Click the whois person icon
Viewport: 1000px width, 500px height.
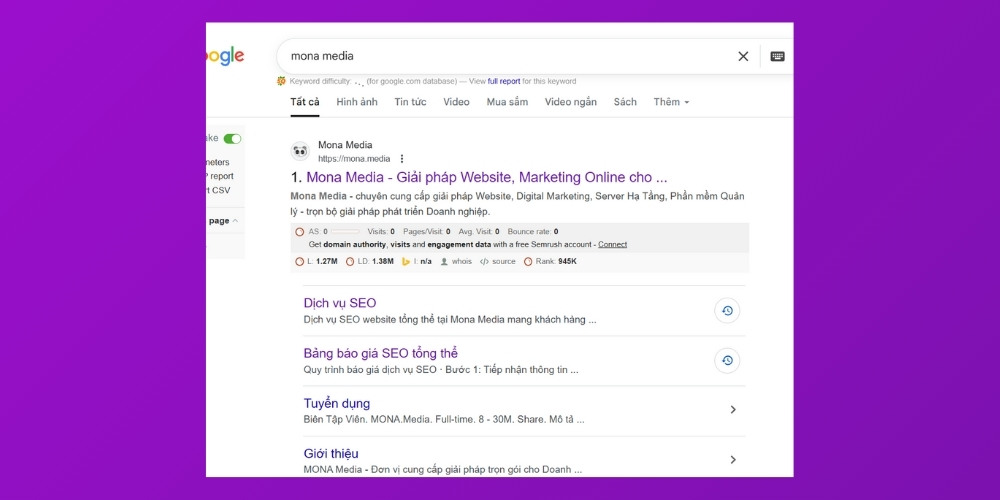point(444,261)
